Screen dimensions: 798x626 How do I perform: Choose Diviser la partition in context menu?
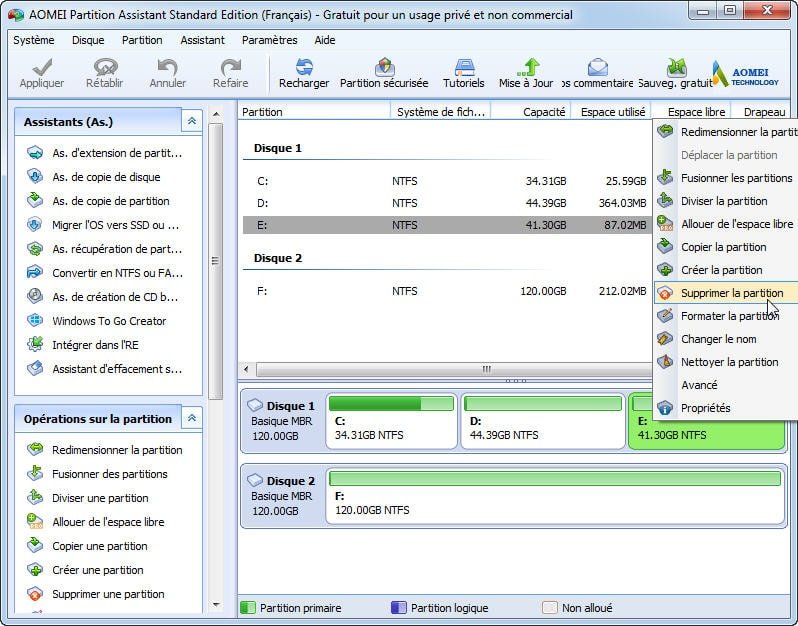[726, 201]
